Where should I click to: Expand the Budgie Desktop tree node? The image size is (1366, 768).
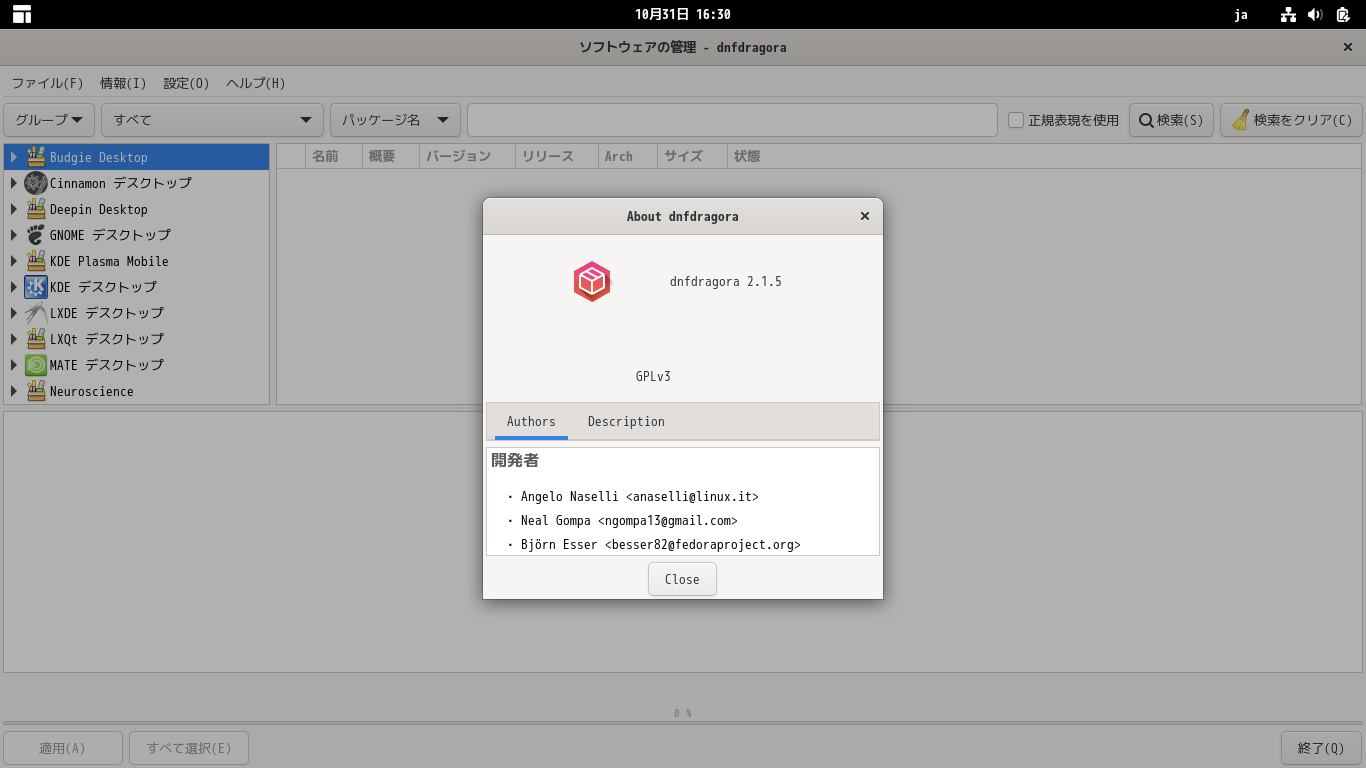[x=13, y=157]
